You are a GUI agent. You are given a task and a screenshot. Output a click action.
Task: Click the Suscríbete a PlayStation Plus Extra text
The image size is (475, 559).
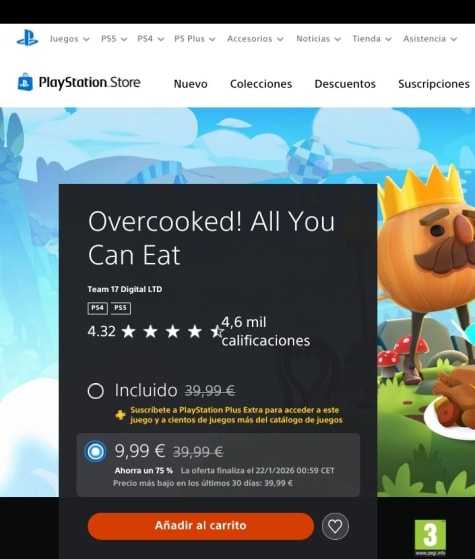pos(236,415)
